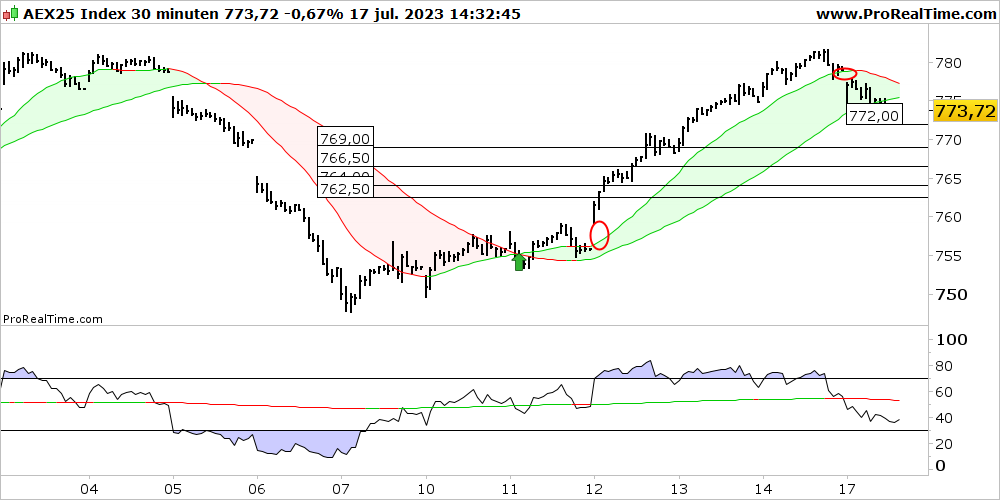Click the 755 price axis label

[x=948, y=256]
